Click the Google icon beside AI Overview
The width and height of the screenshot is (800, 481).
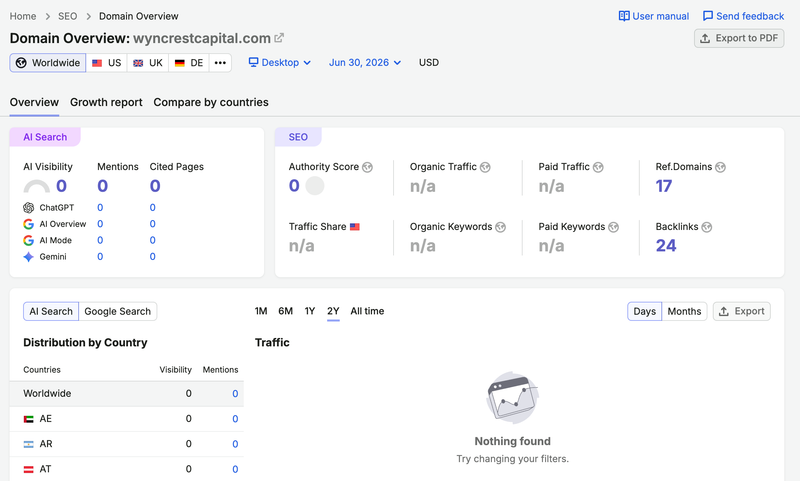(x=29, y=224)
